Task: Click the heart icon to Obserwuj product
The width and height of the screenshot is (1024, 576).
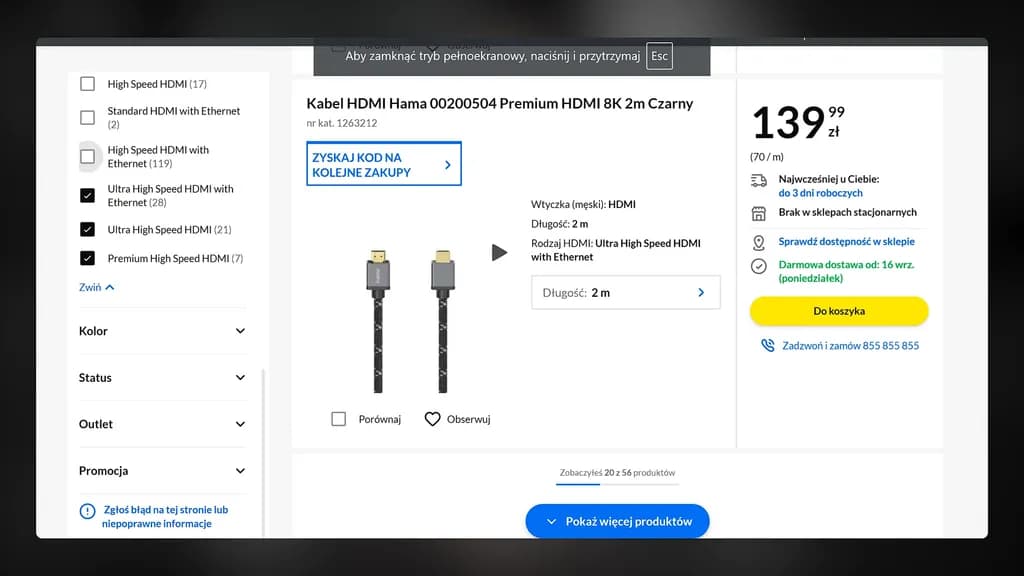Action: coord(433,419)
